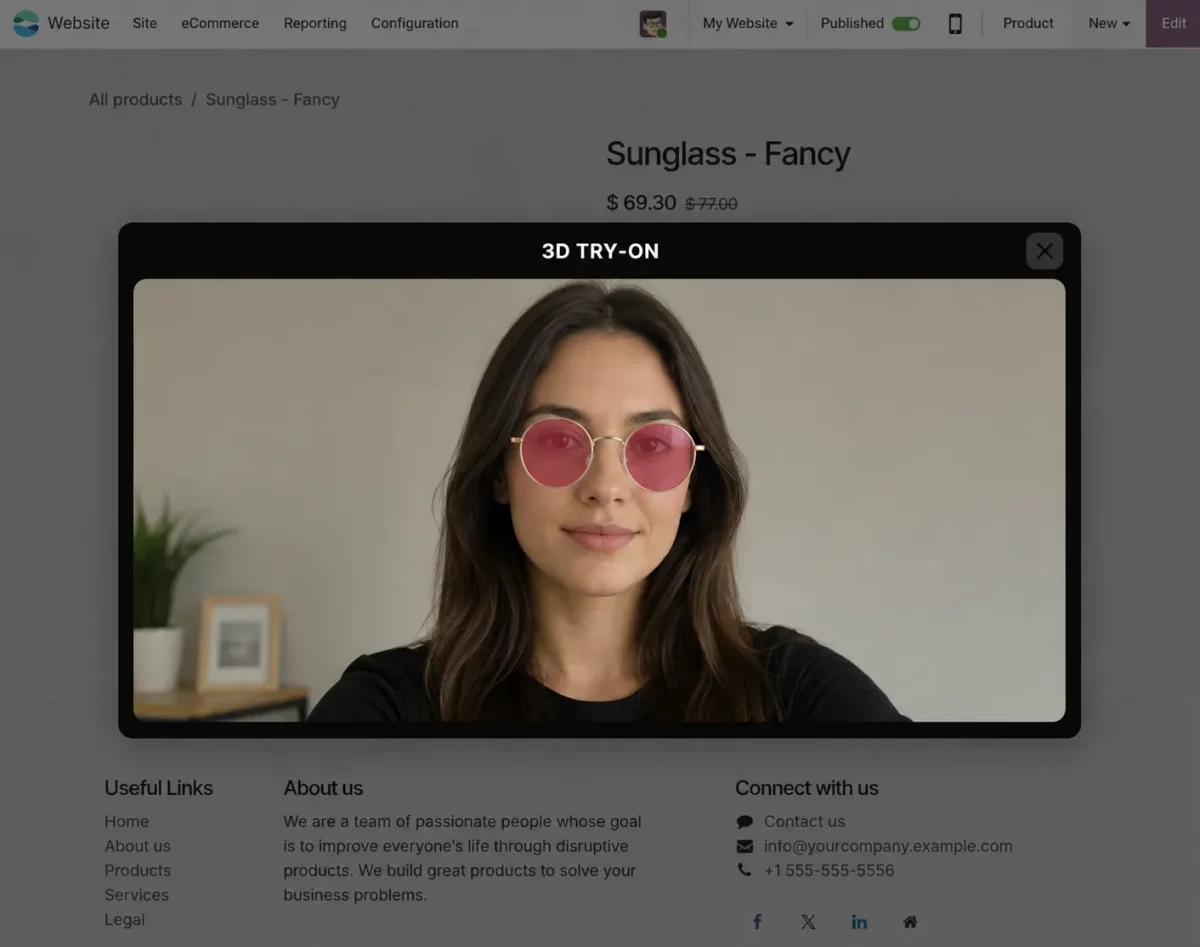
Task: Click the Website app logo icon
Action: [26, 23]
